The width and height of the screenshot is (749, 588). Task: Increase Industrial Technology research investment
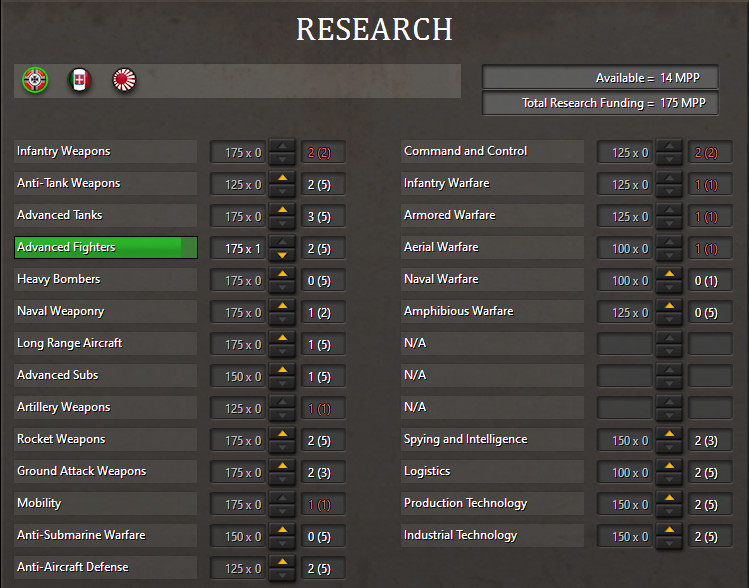coord(669,530)
